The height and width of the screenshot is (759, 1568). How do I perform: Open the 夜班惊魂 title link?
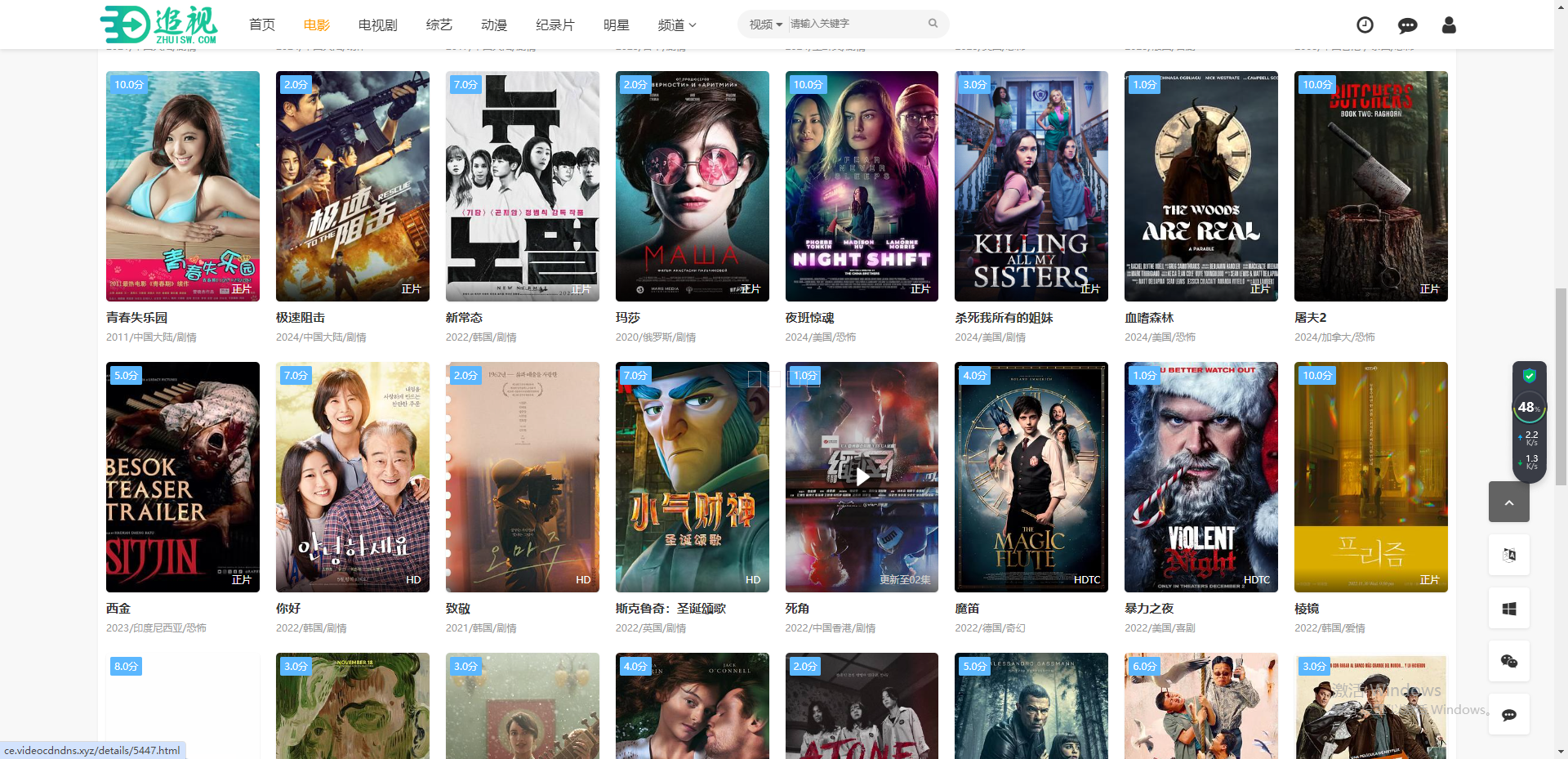pos(810,318)
